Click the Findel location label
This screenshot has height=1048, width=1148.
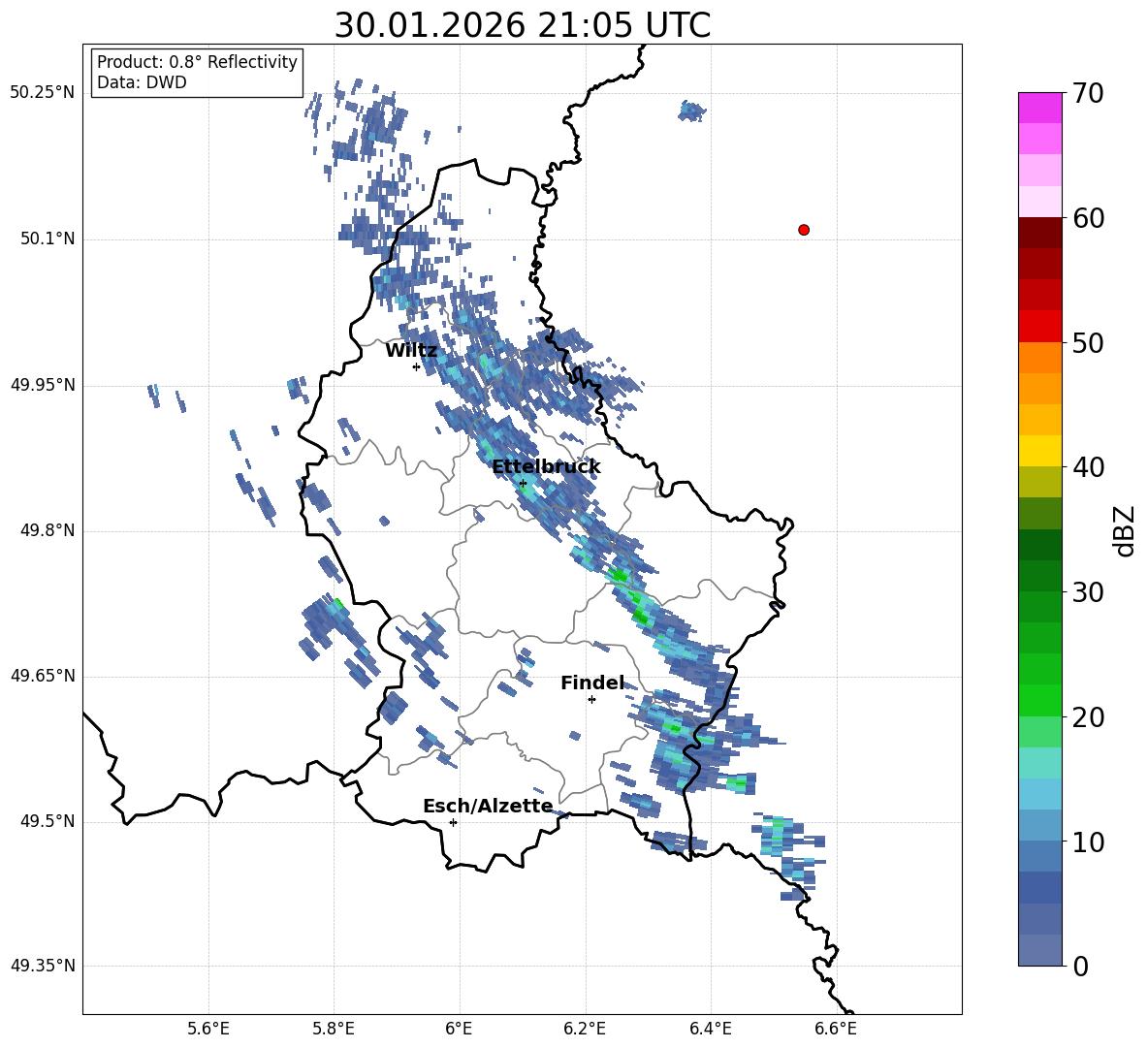click(x=592, y=683)
